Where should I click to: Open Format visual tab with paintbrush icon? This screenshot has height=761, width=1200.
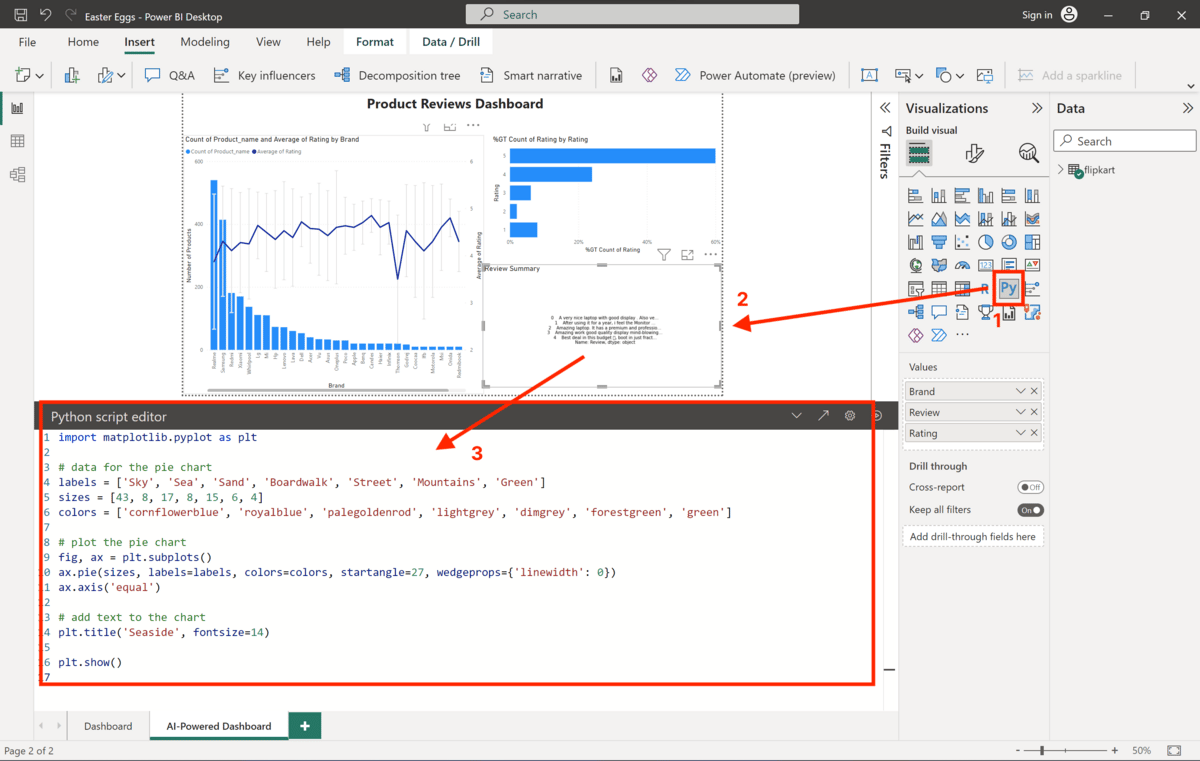coord(975,153)
